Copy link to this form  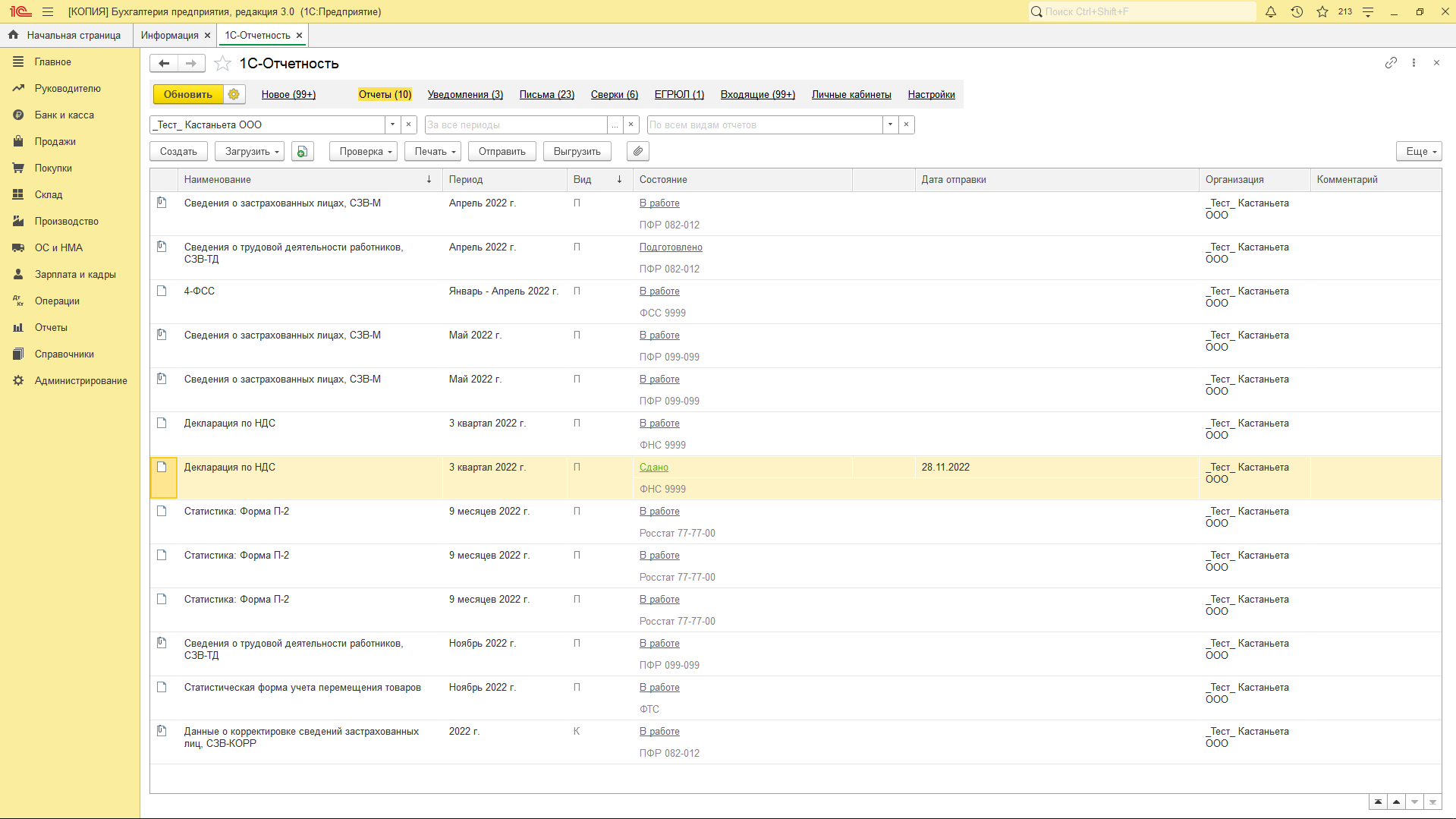[x=1391, y=63]
